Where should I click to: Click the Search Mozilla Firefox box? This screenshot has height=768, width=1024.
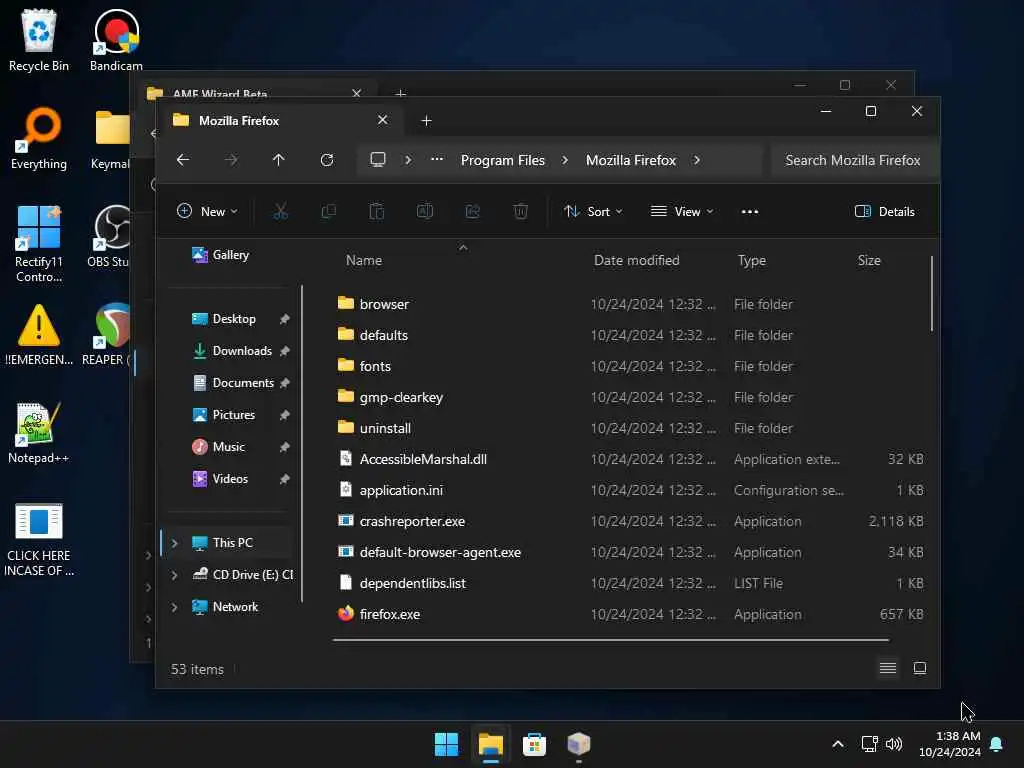pyautogui.click(x=853, y=160)
